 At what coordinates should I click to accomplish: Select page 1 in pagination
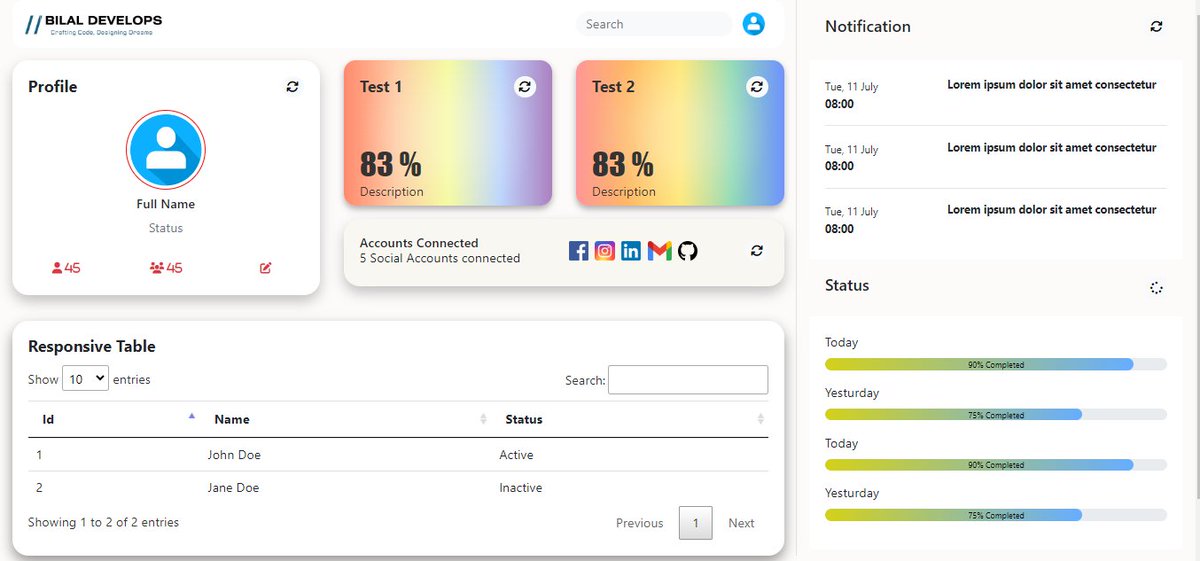click(x=696, y=523)
